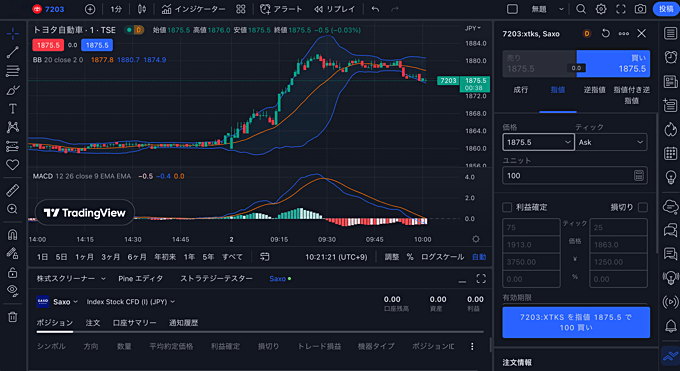Click the trash icon to remove drawings
The height and width of the screenshot is (371, 680).
[13, 317]
